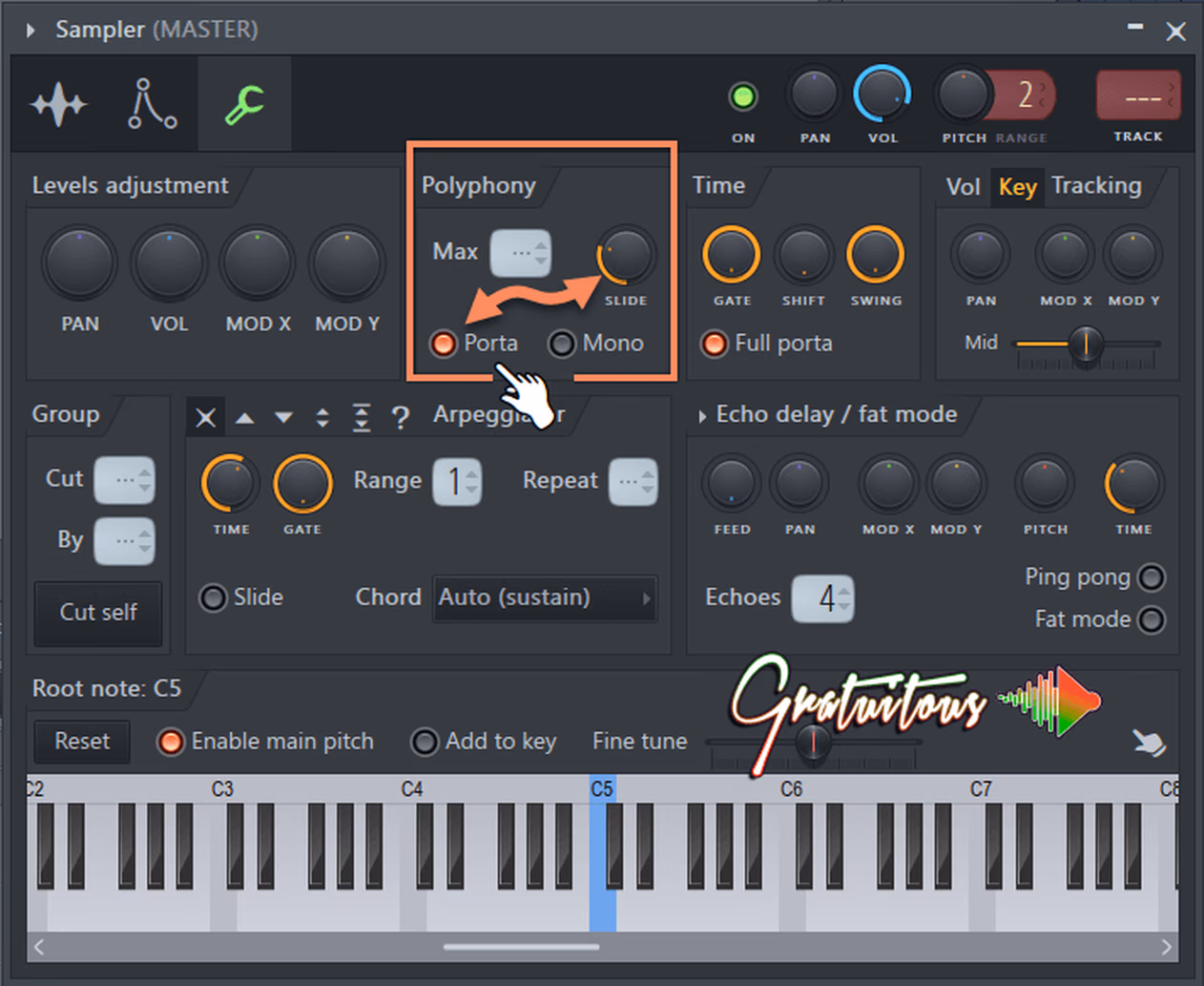Image resolution: width=1204 pixels, height=986 pixels.
Task: Toggle the Porta option
Action: pyautogui.click(x=444, y=344)
